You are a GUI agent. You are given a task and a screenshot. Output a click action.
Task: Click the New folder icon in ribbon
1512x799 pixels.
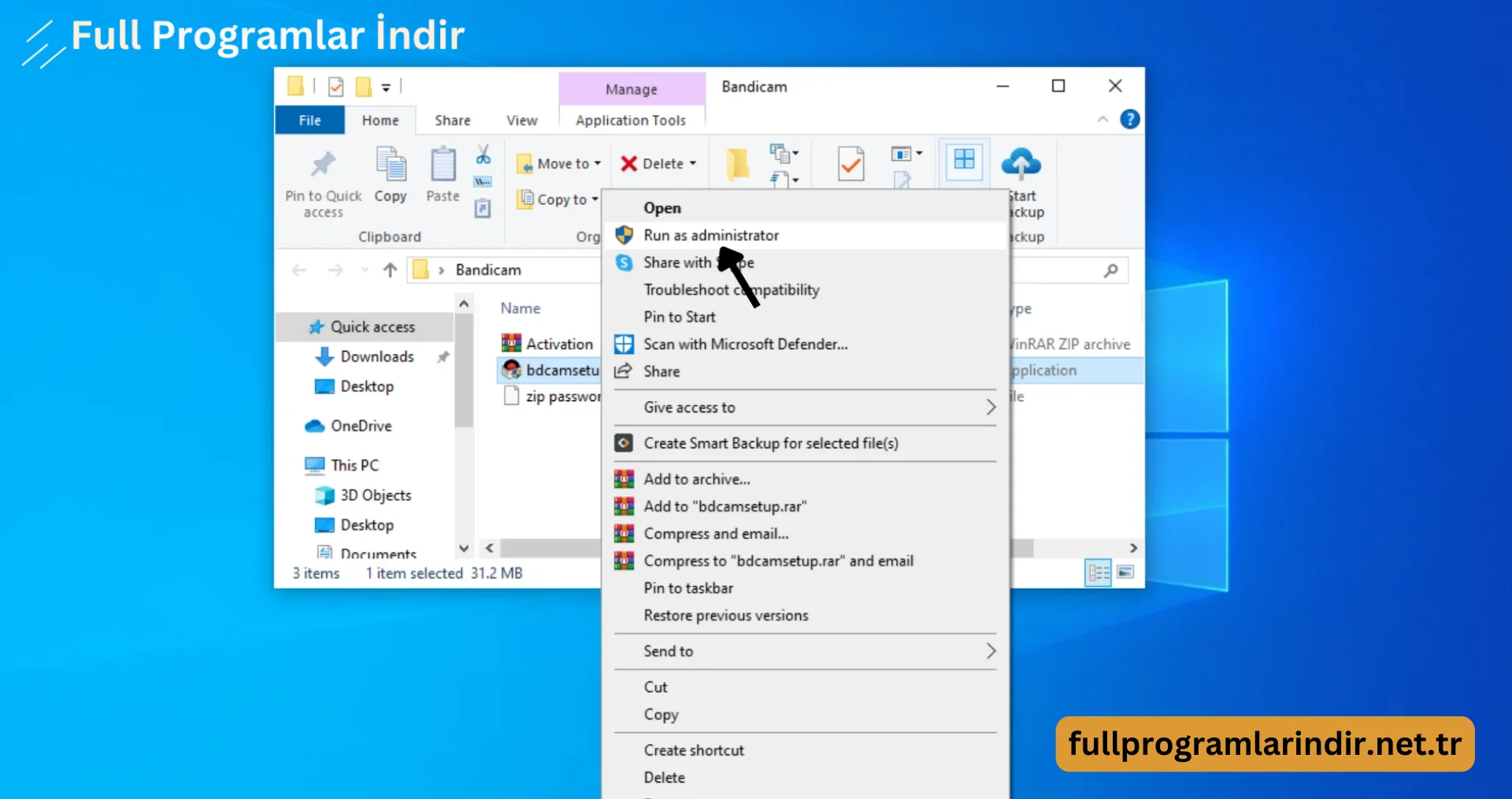pos(738,164)
